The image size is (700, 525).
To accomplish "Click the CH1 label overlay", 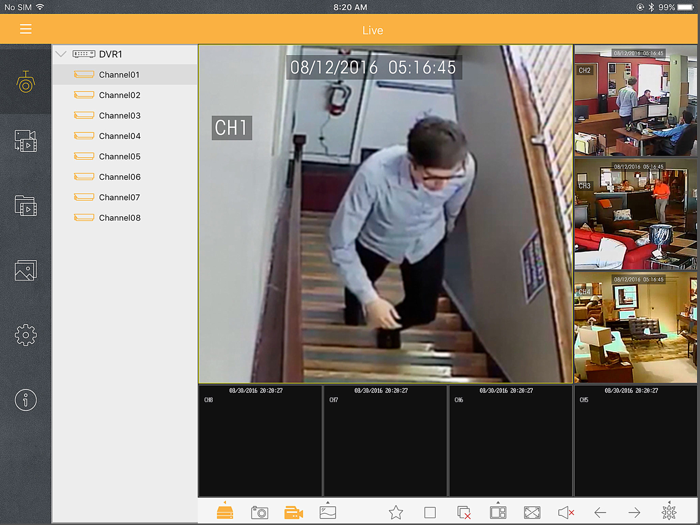I will coord(231,128).
